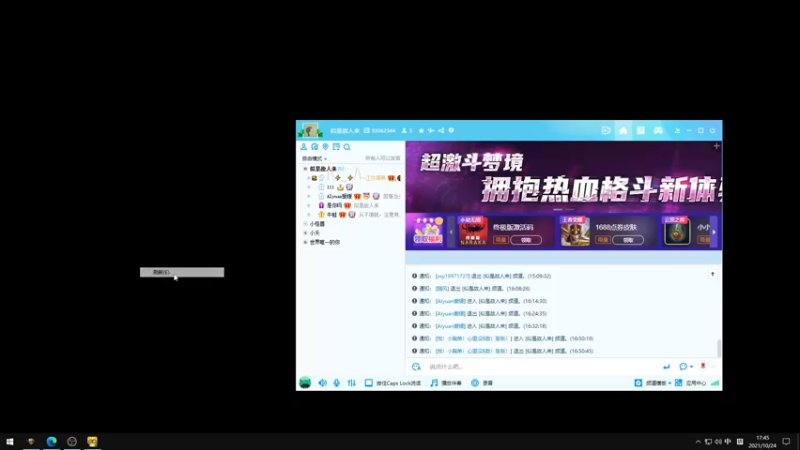The width and height of the screenshot is (800, 450).
Task: Open the YY app icon in taskbar
Action: click(x=92, y=441)
